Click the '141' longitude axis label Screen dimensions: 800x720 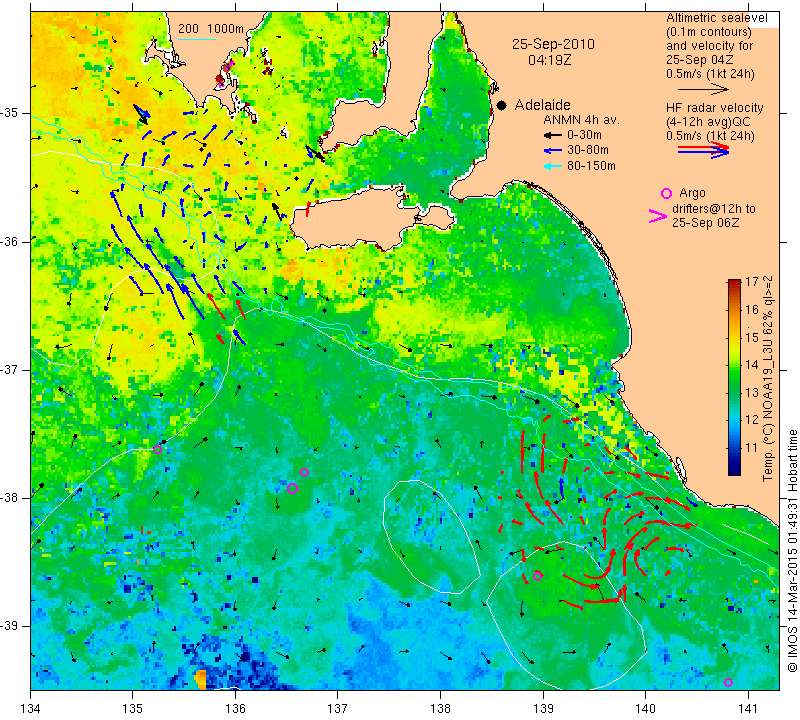(x=748, y=709)
